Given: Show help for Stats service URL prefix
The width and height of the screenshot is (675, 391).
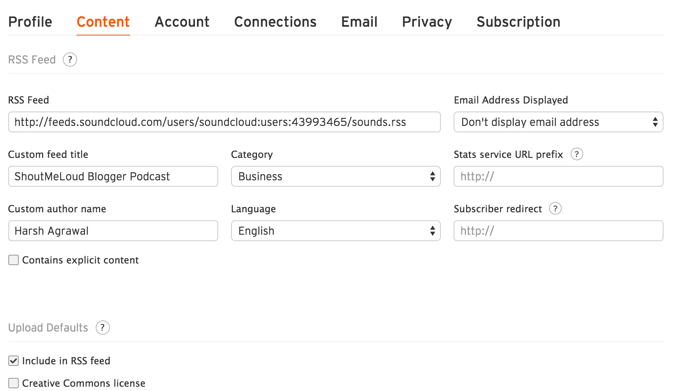Looking at the screenshot, I should pyautogui.click(x=576, y=154).
